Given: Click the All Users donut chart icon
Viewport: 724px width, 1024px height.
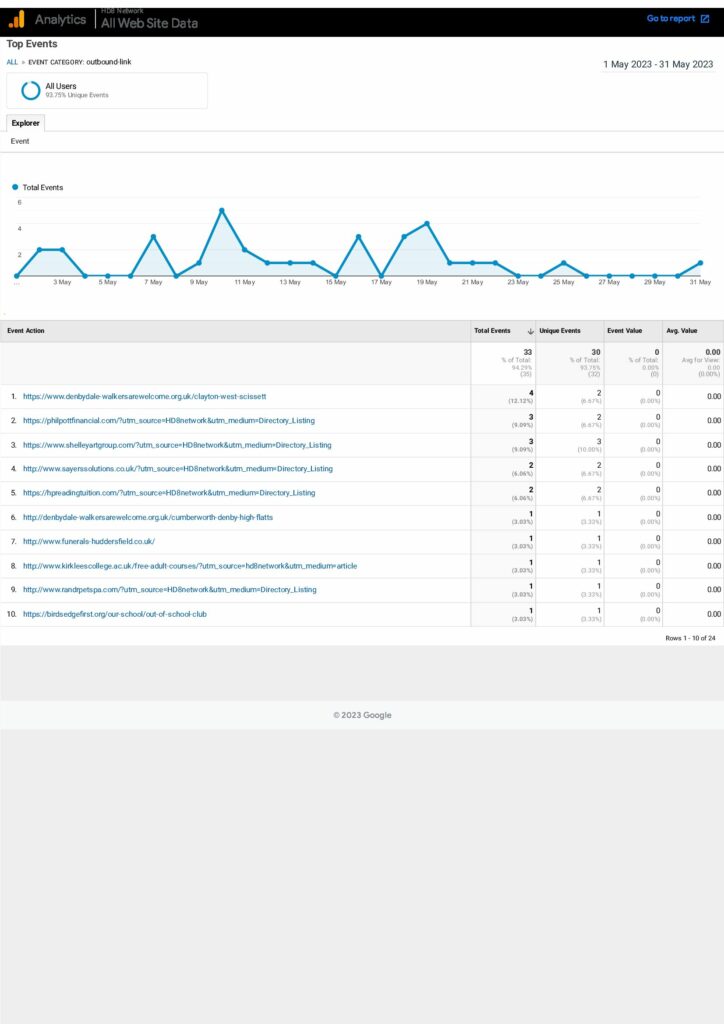Looking at the screenshot, I should point(31,90).
